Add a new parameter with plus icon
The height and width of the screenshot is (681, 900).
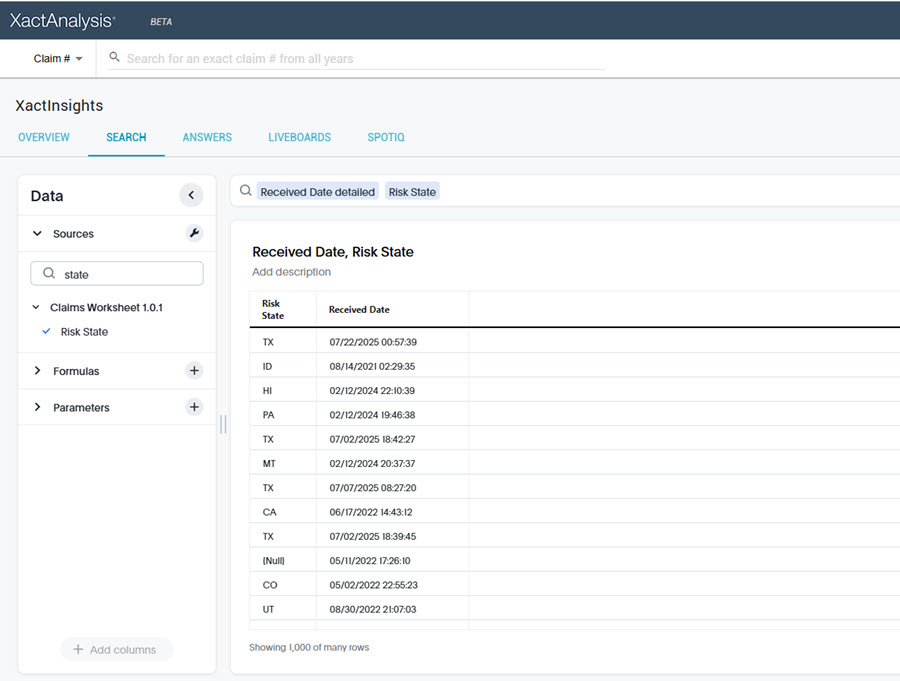point(194,407)
